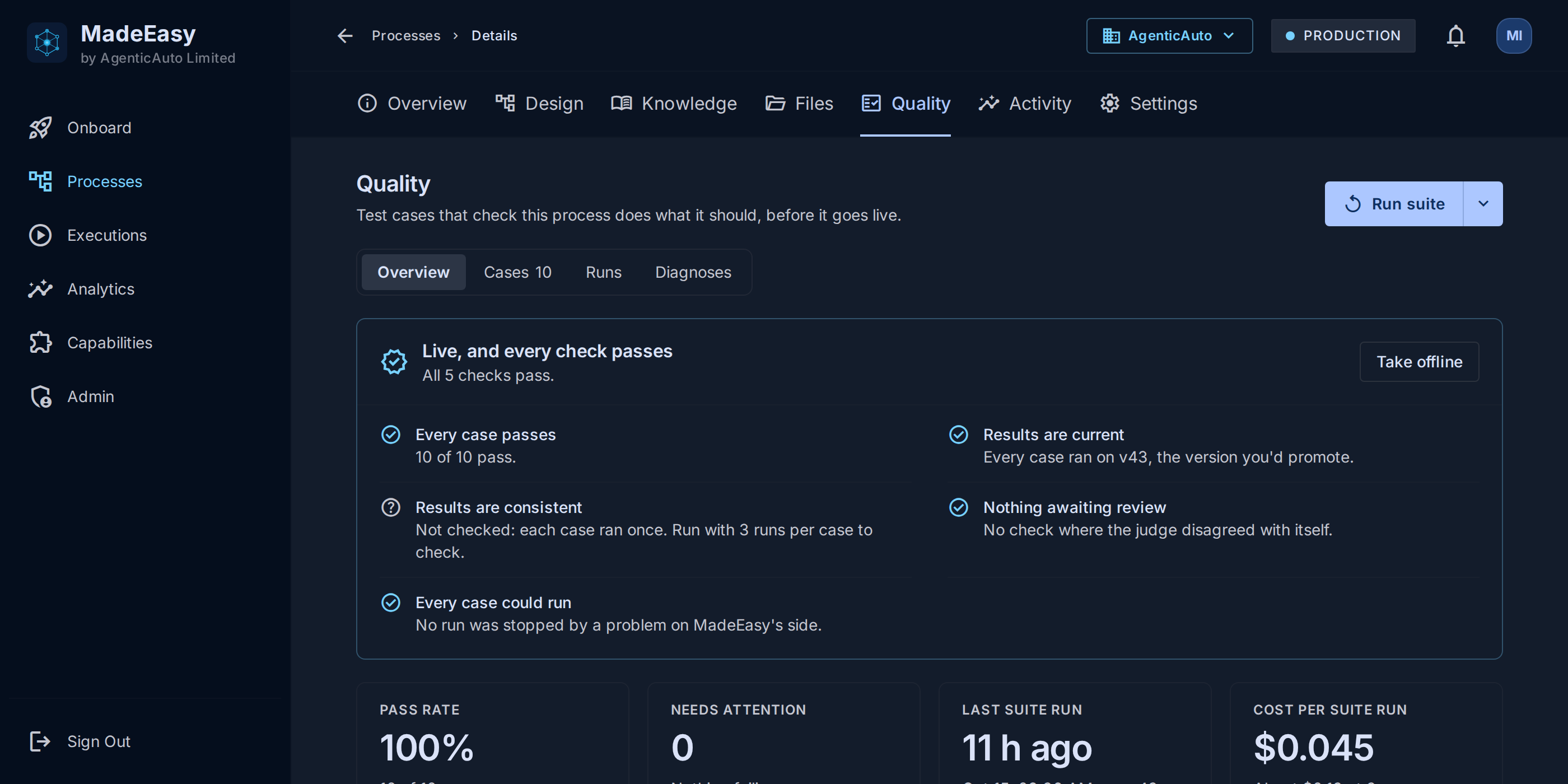Open notifications bell

tap(1455, 36)
